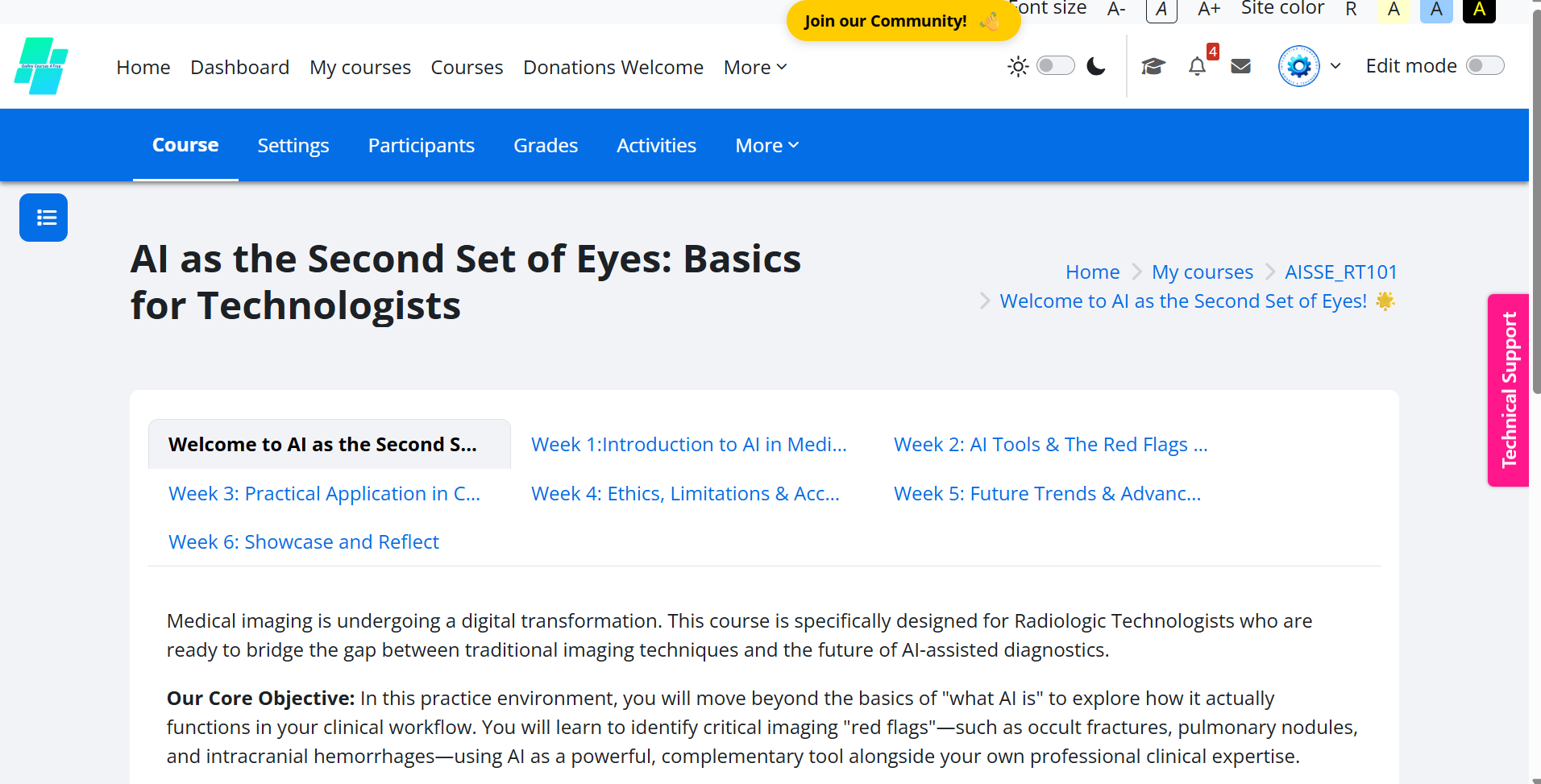The image size is (1541, 784).
Task: Expand the user menu chevron
Action: point(1335,66)
